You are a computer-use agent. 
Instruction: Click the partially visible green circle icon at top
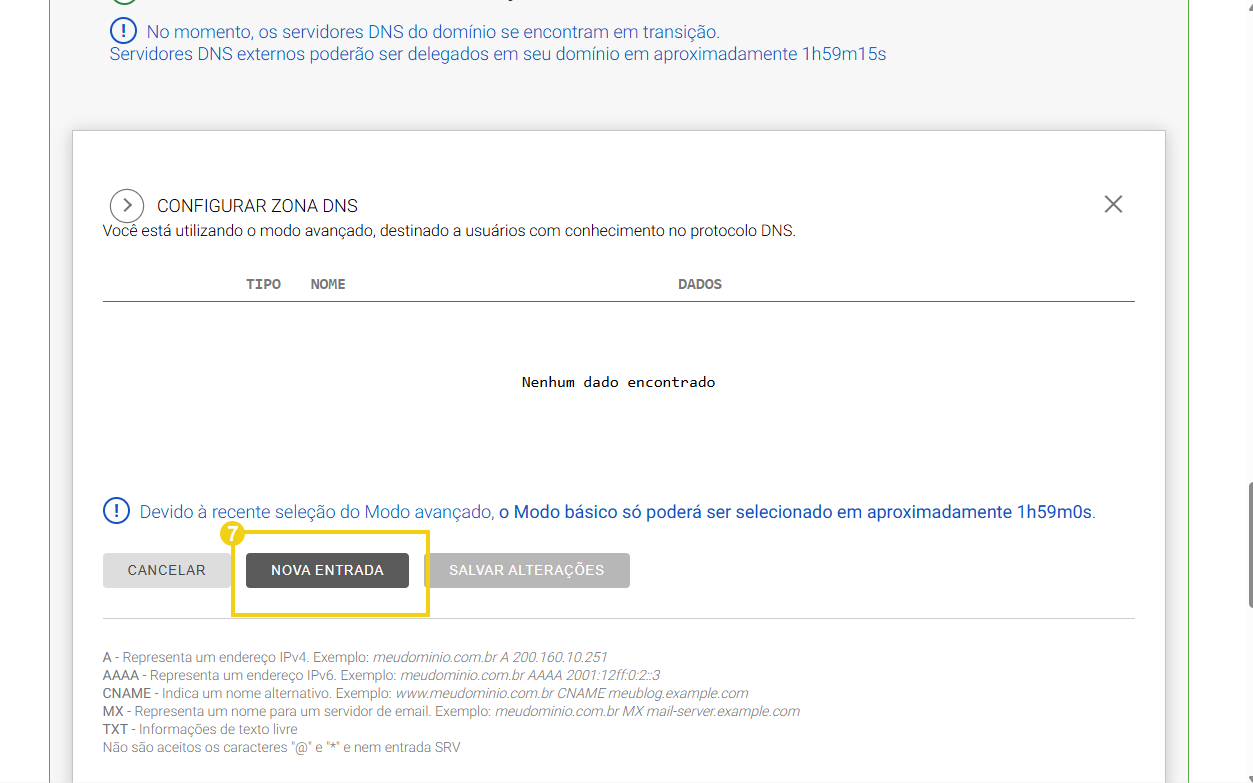tap(122, 4)
